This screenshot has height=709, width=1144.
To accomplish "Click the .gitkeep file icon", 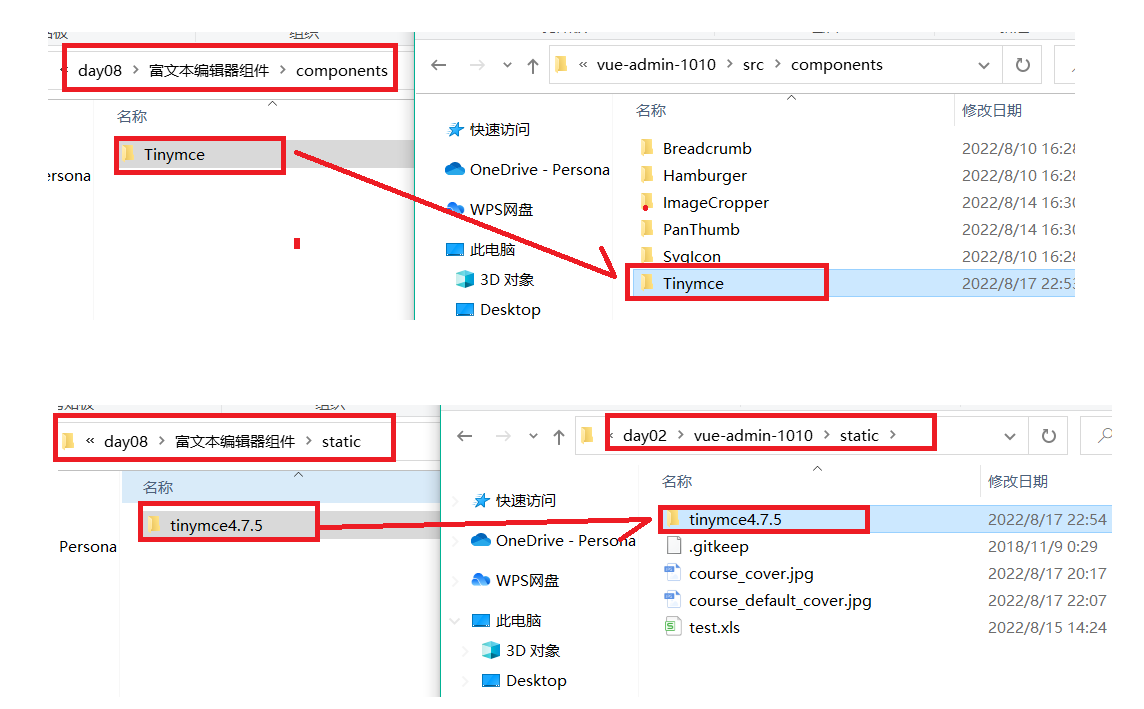I will pos(673,546).
